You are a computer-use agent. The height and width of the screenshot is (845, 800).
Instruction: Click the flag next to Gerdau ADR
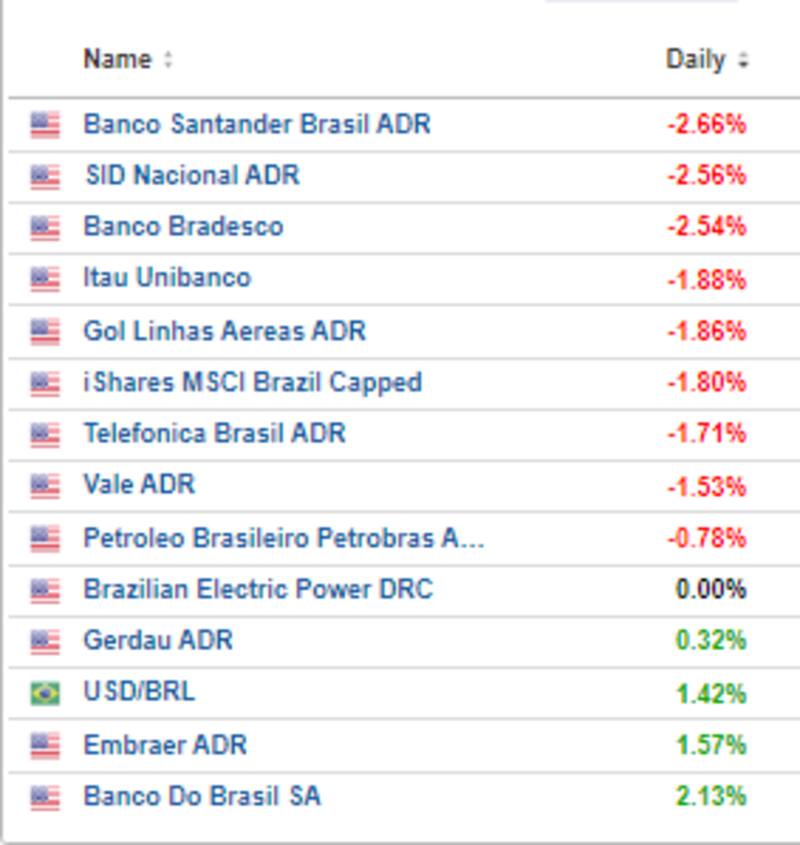point(45,641)
